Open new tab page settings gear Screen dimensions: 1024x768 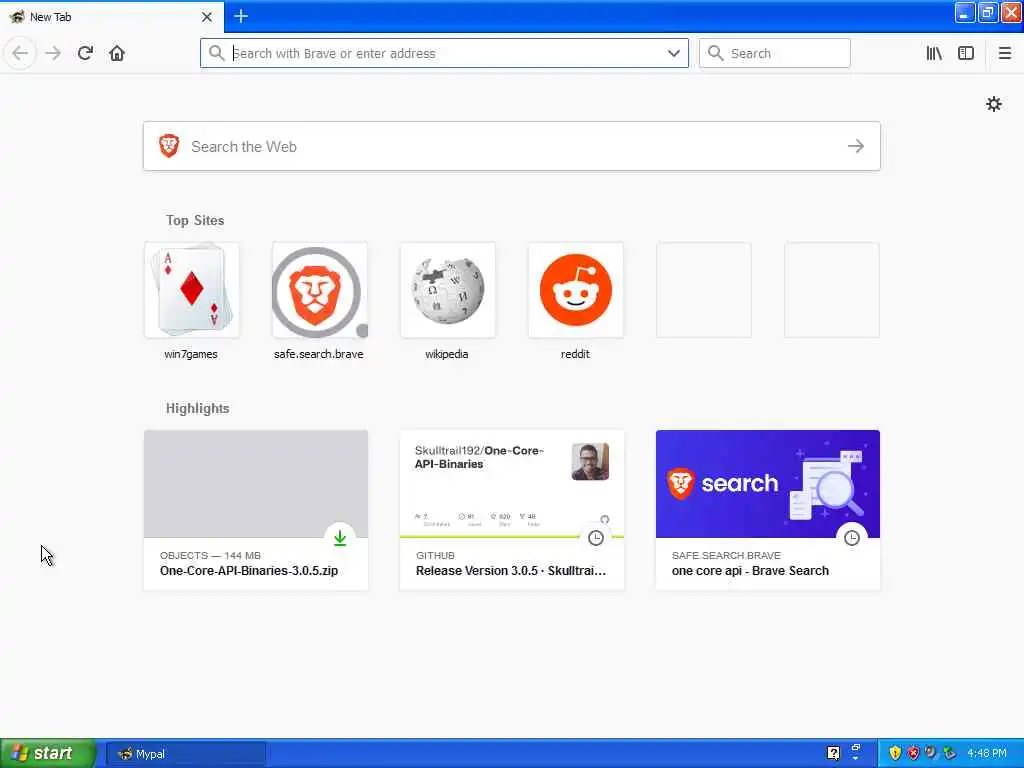993,104
